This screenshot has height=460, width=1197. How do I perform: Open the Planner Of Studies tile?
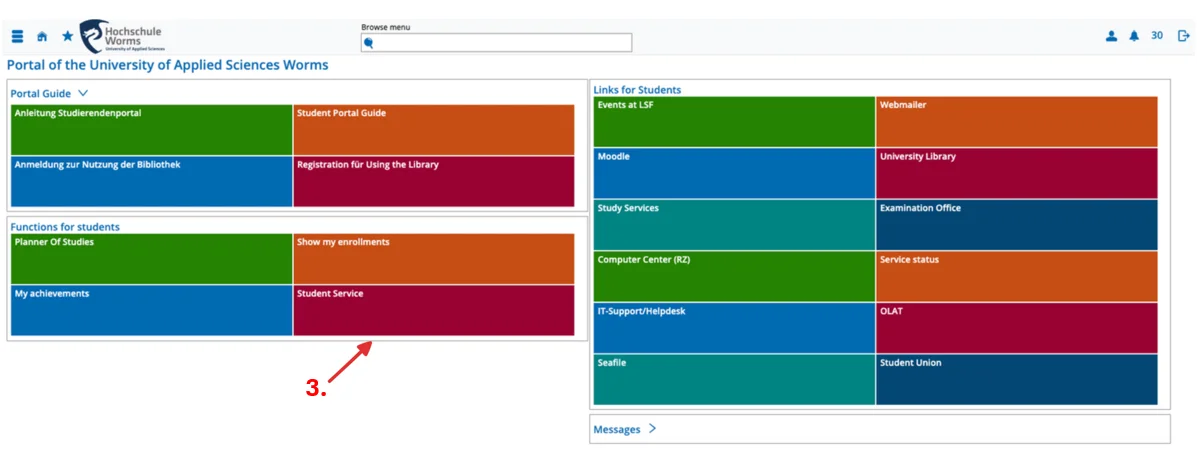tap(151, 259)
